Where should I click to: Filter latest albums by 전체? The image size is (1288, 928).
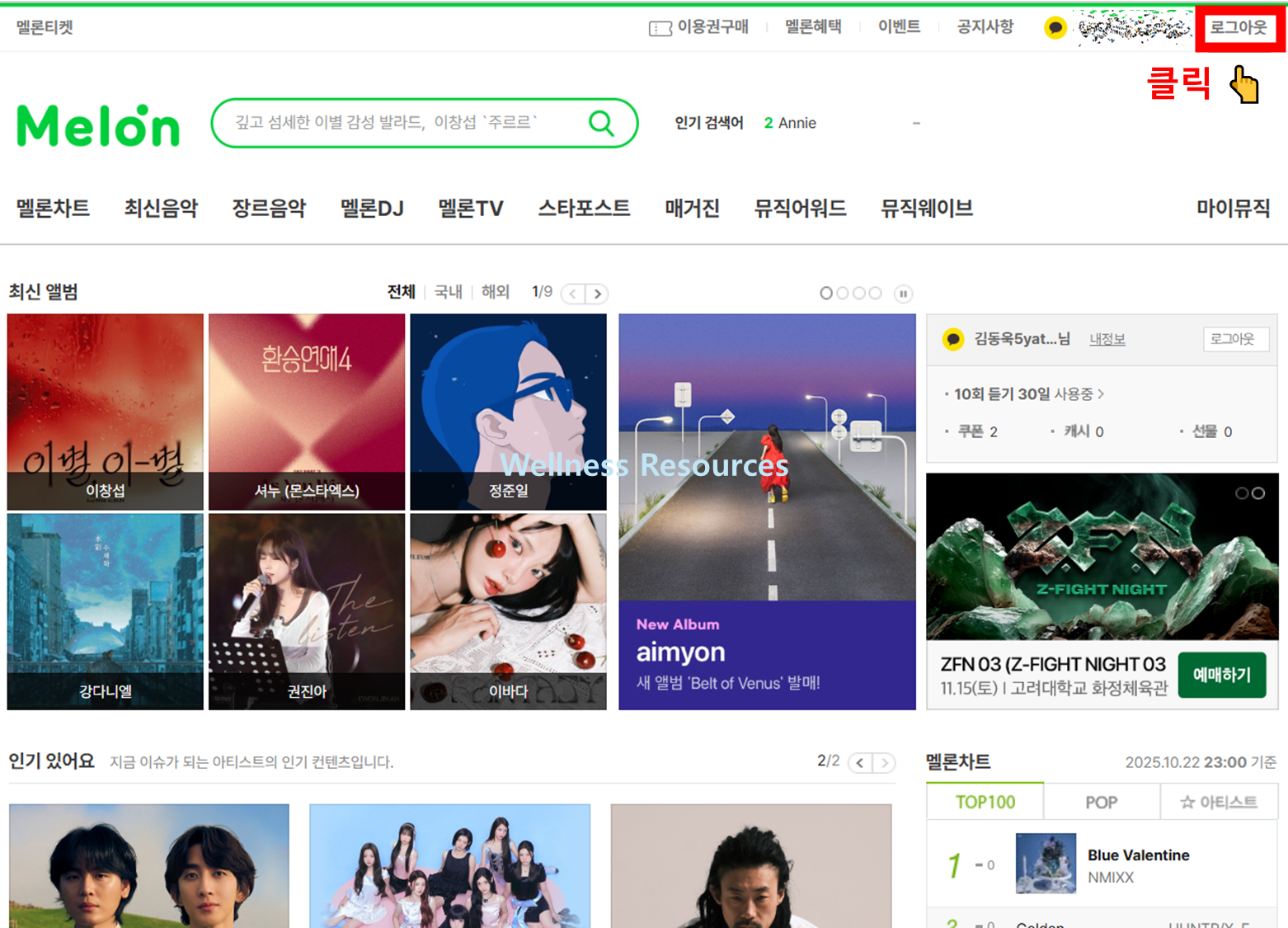click(x=402, y=292)
